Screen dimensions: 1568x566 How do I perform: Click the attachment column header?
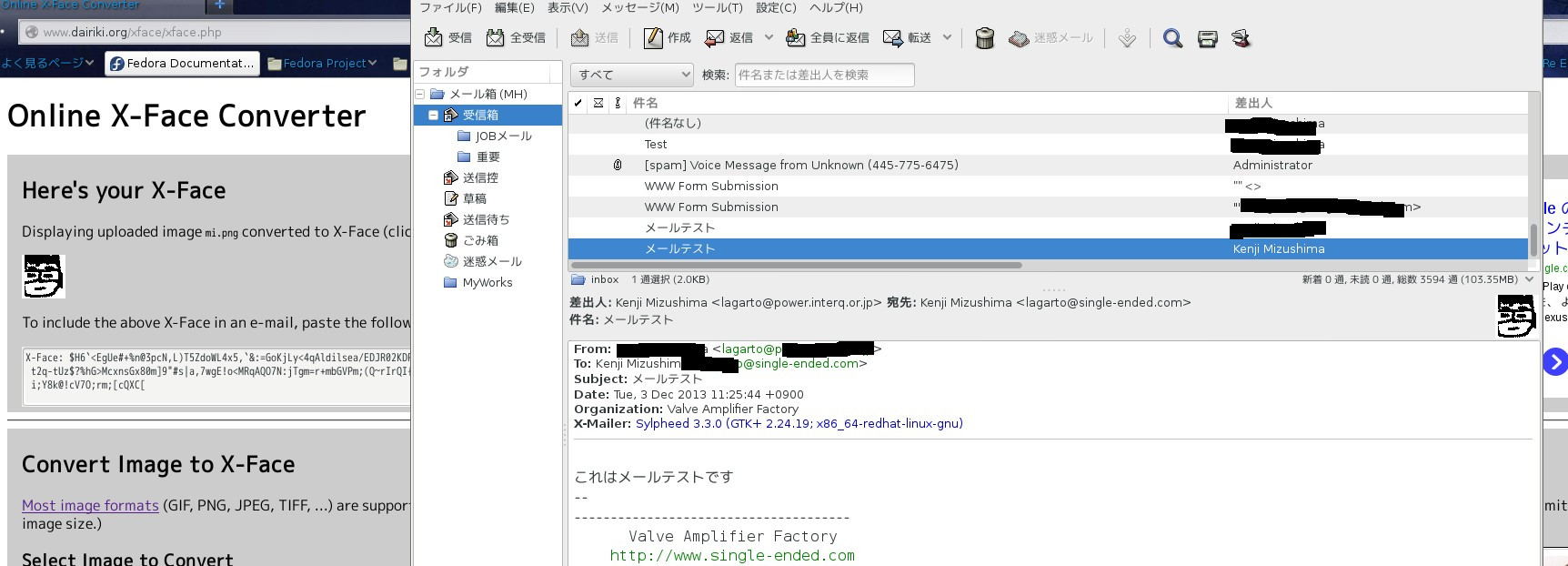(618, 103)
